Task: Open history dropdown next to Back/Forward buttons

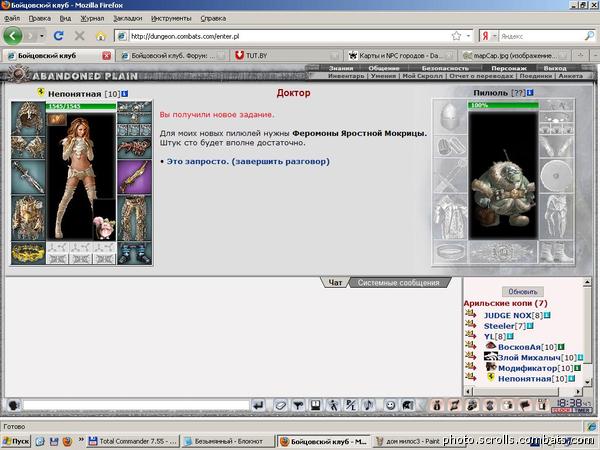Action: pos(42,36)
